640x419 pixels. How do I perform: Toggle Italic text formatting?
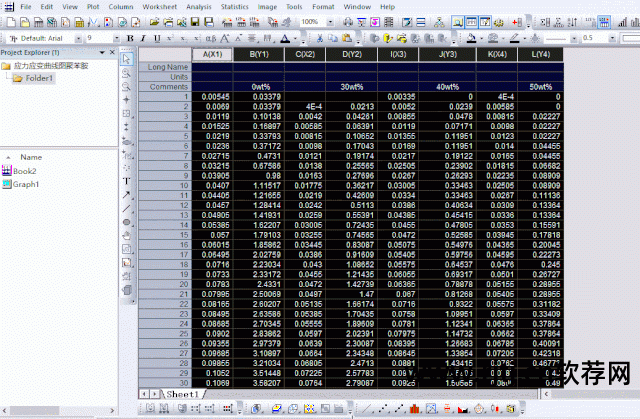pos(143,38)
